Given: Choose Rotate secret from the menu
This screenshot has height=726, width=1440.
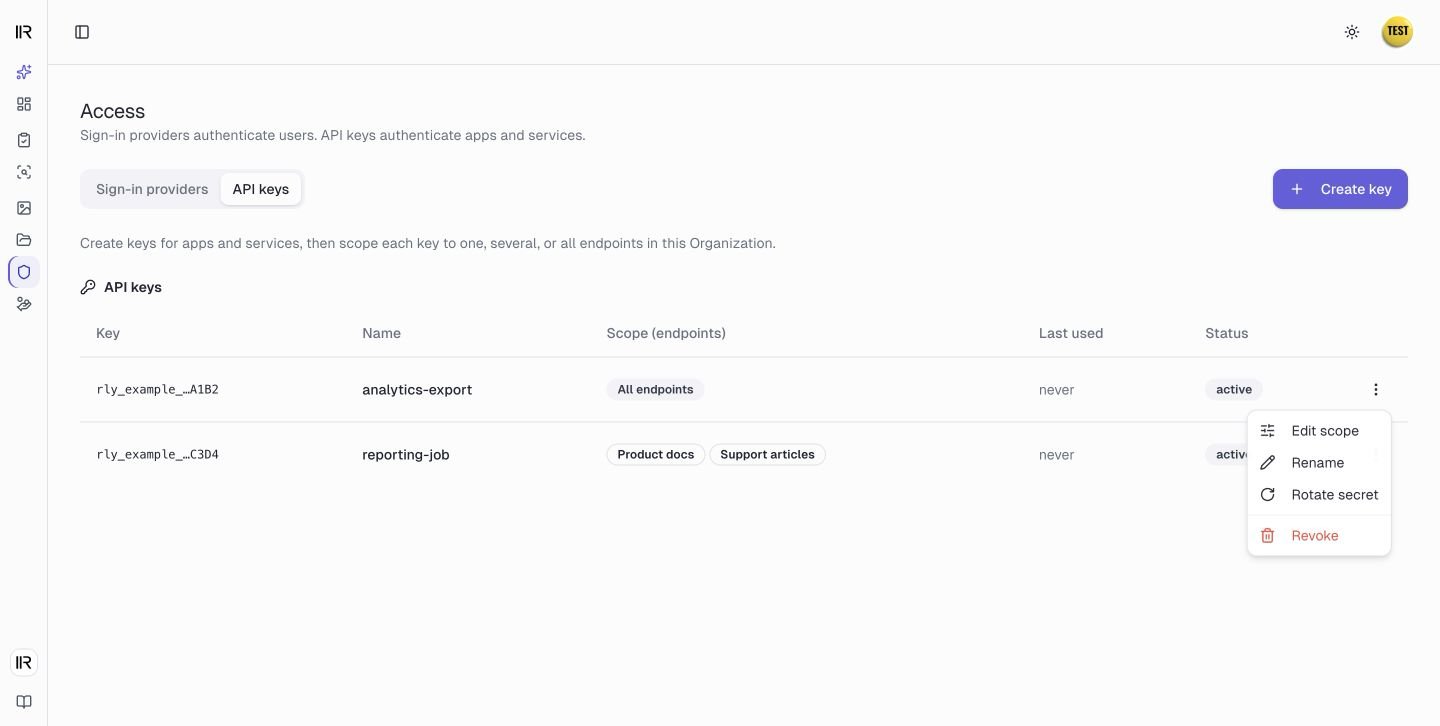Looking at the screenshot, I should pyautogui.click(x=1319, y=495).
